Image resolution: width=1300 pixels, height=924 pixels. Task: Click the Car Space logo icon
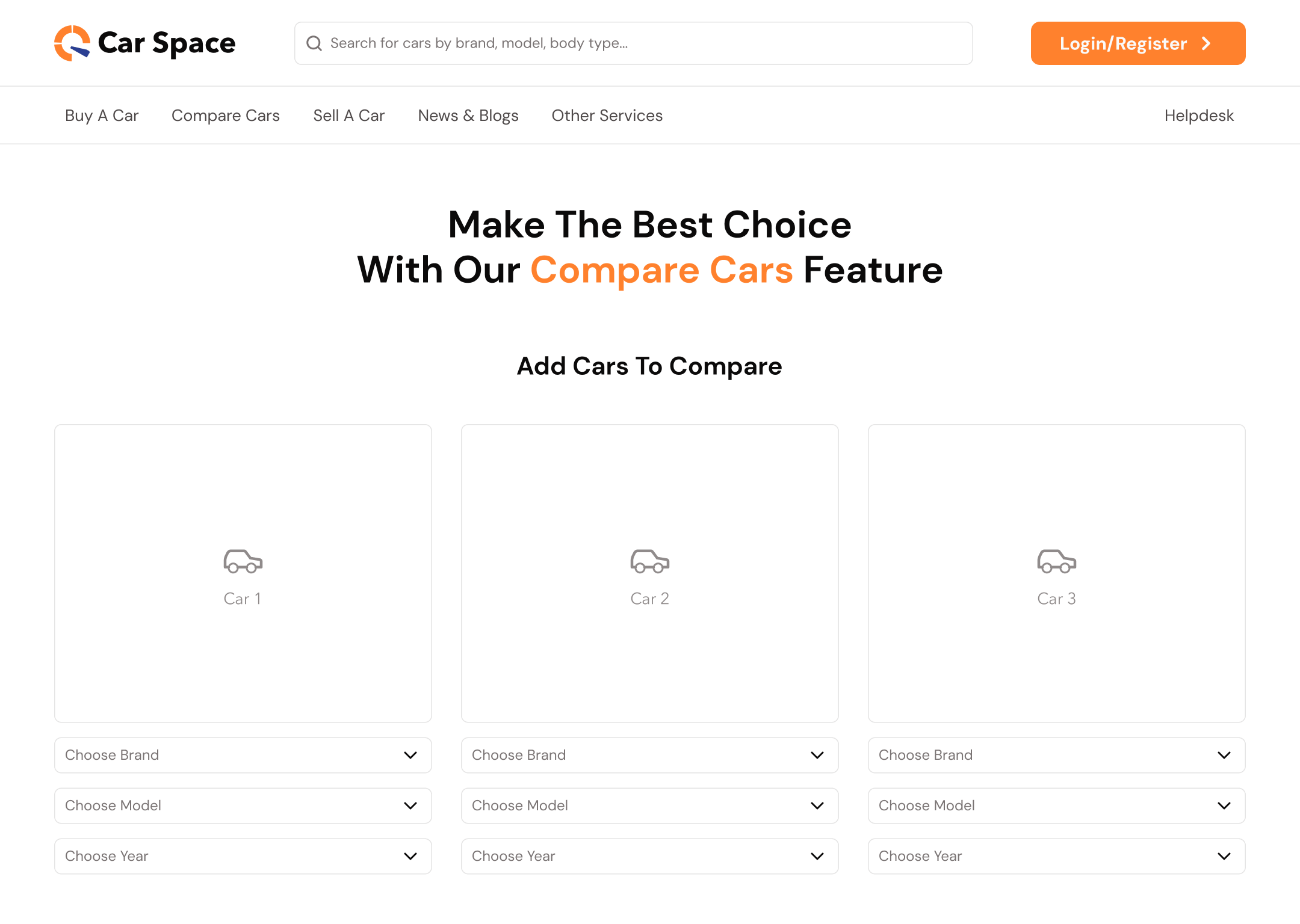pos(72,43)
